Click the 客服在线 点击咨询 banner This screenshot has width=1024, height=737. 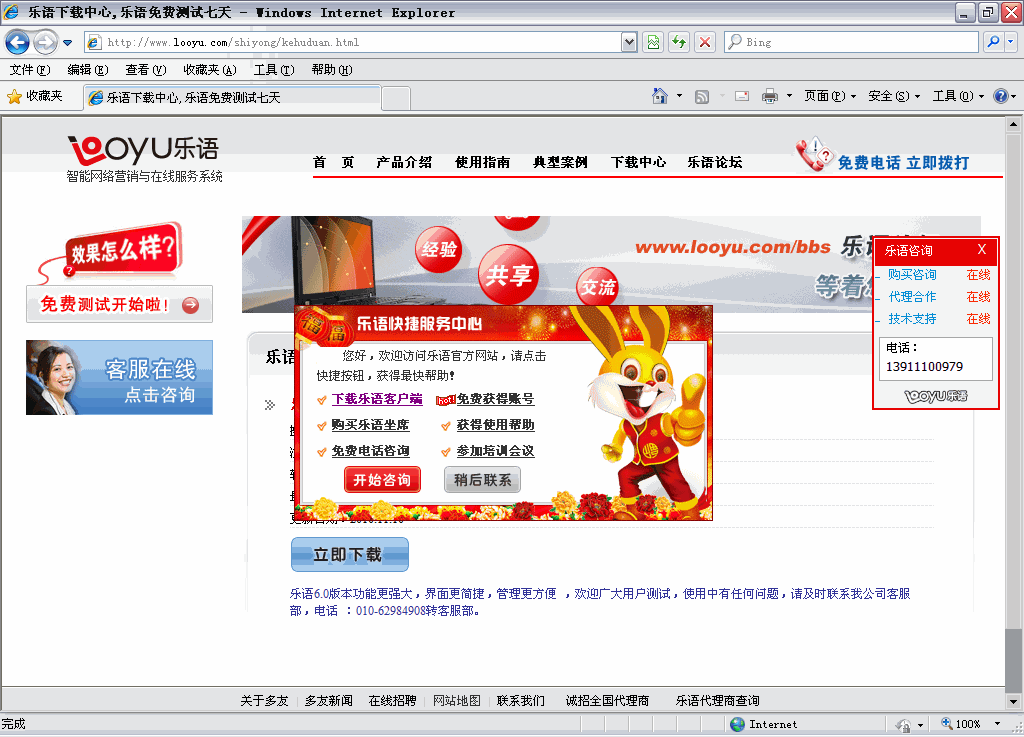pyautogui.click(x=120, y=377)
